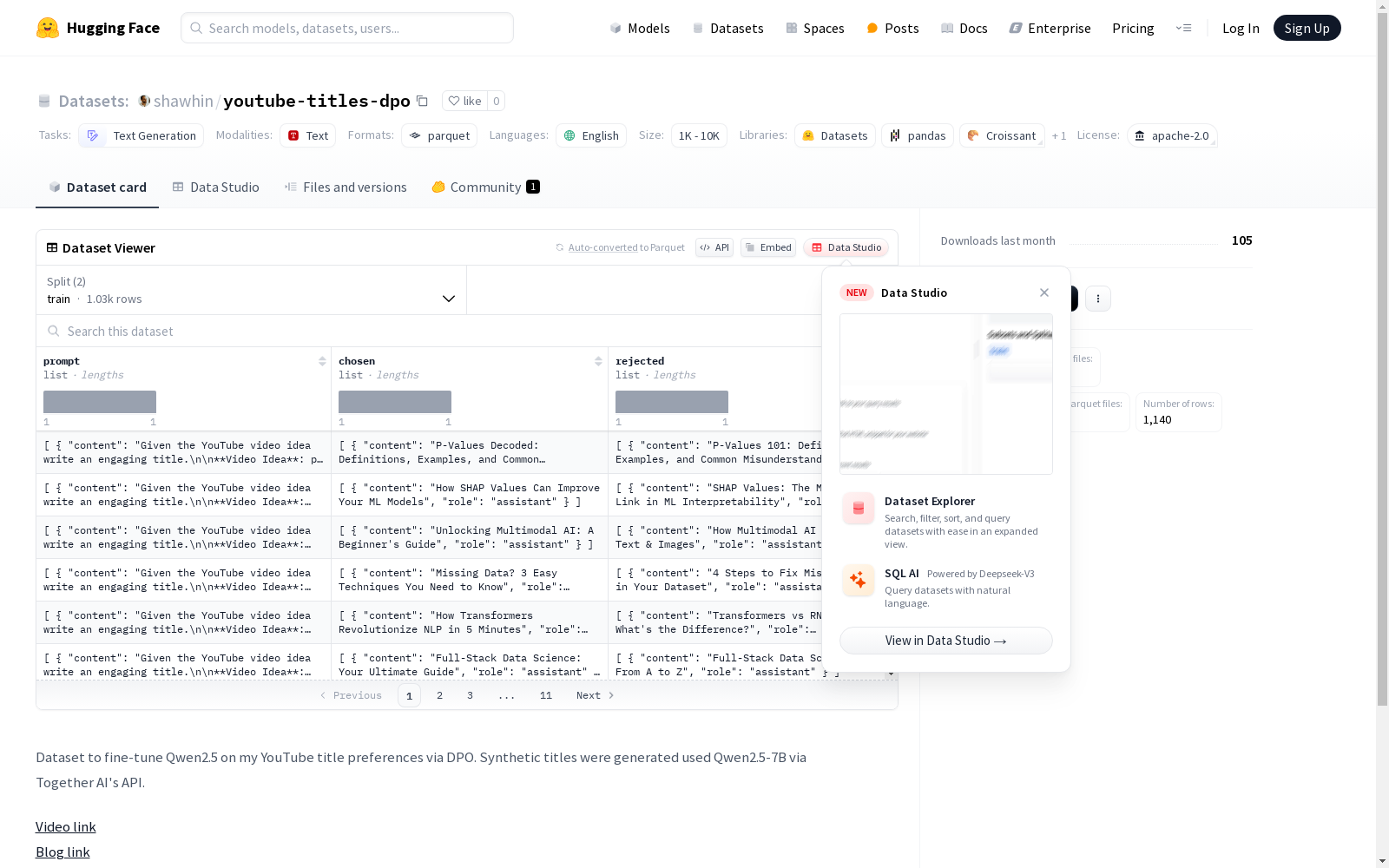The height and width of the screenshot is (868, 1389).
Task: Click the dataset icon beside Datasets label
Action: tap(44, 102)
